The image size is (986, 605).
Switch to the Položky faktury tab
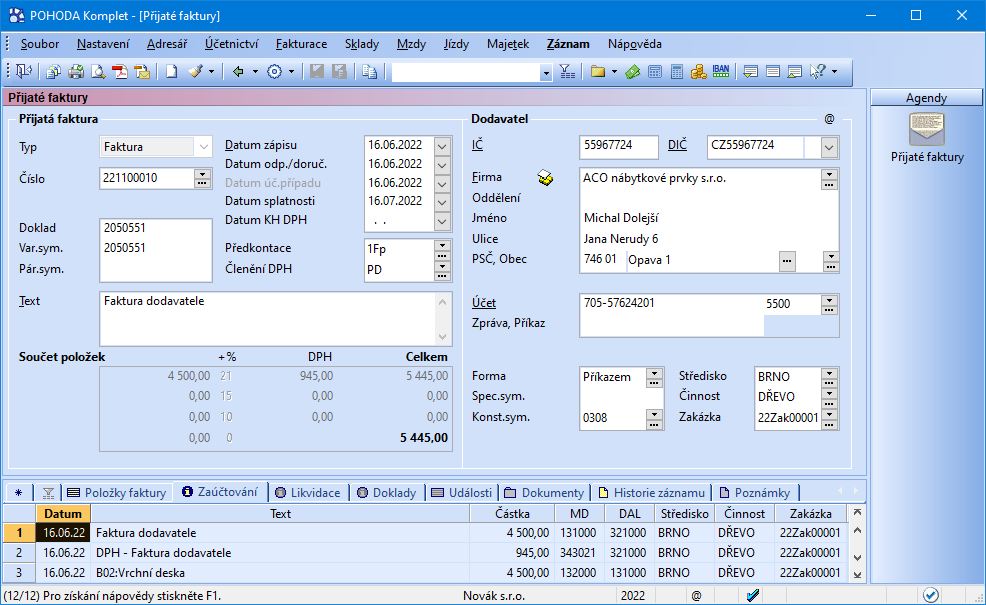point(117,492)
